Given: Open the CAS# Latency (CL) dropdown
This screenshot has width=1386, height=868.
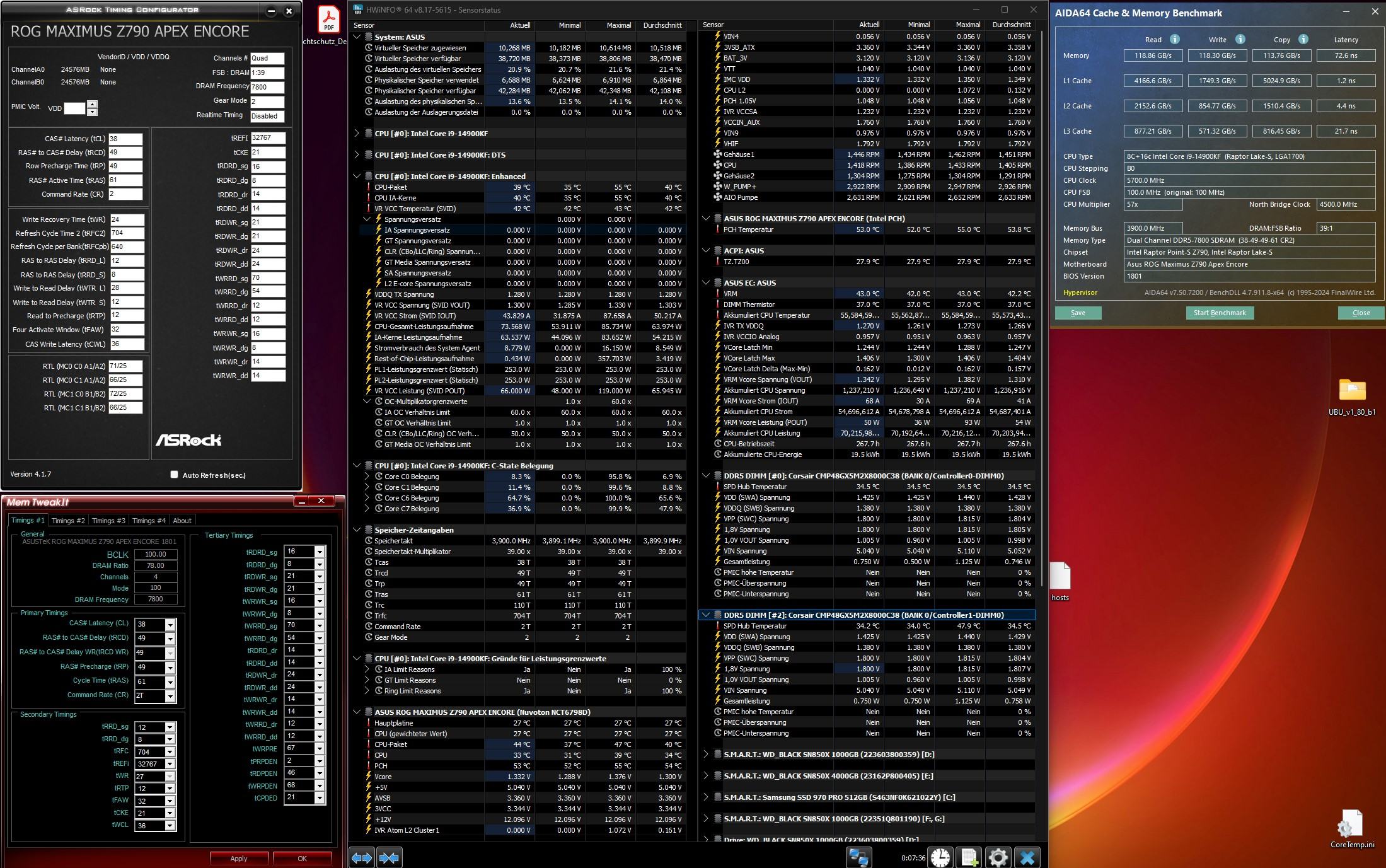Looking at the screenshot, I should coord(170,625).
